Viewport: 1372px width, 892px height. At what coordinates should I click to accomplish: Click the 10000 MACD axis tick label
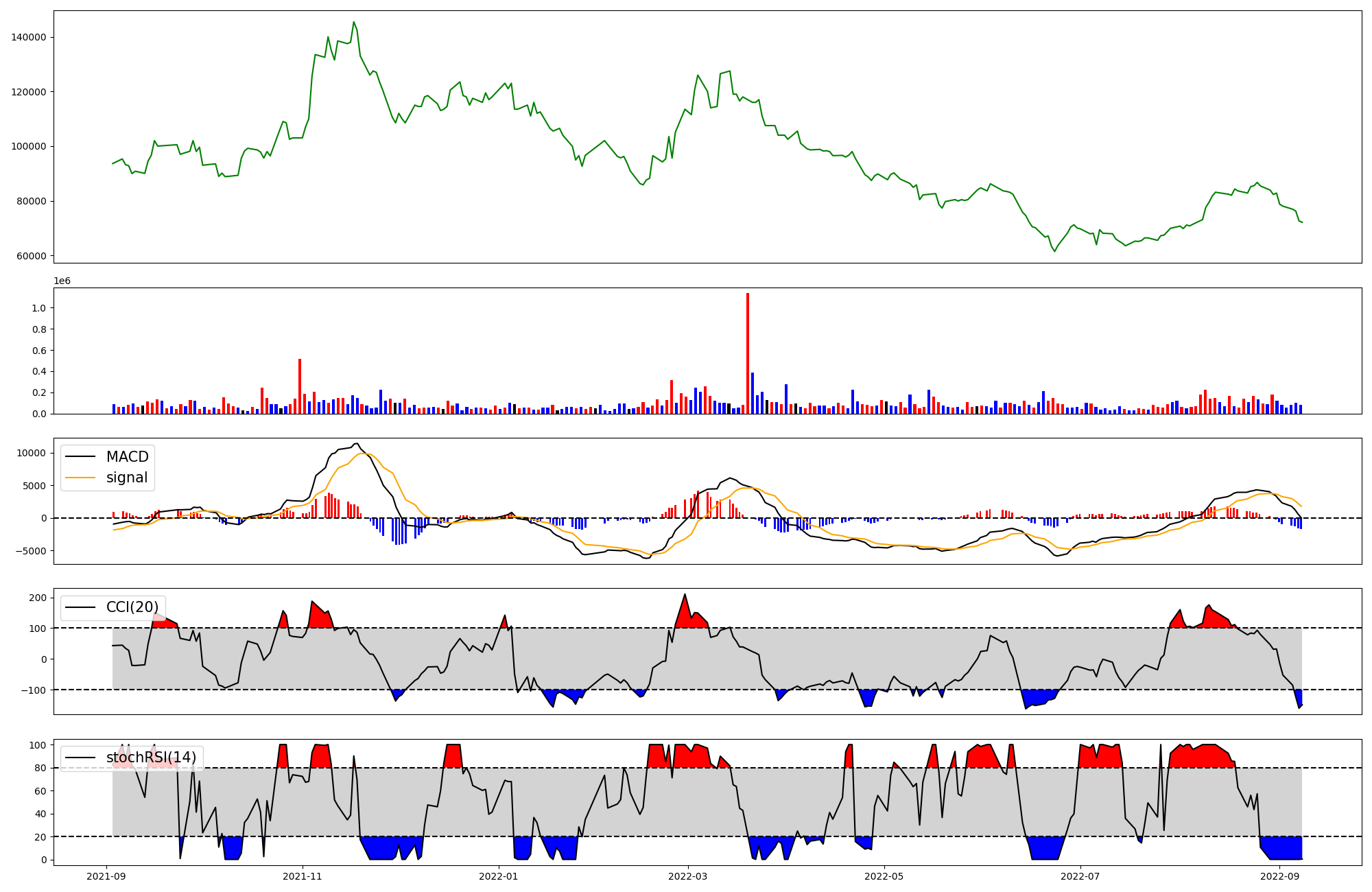pyautogui.click(x=32, y=453)
